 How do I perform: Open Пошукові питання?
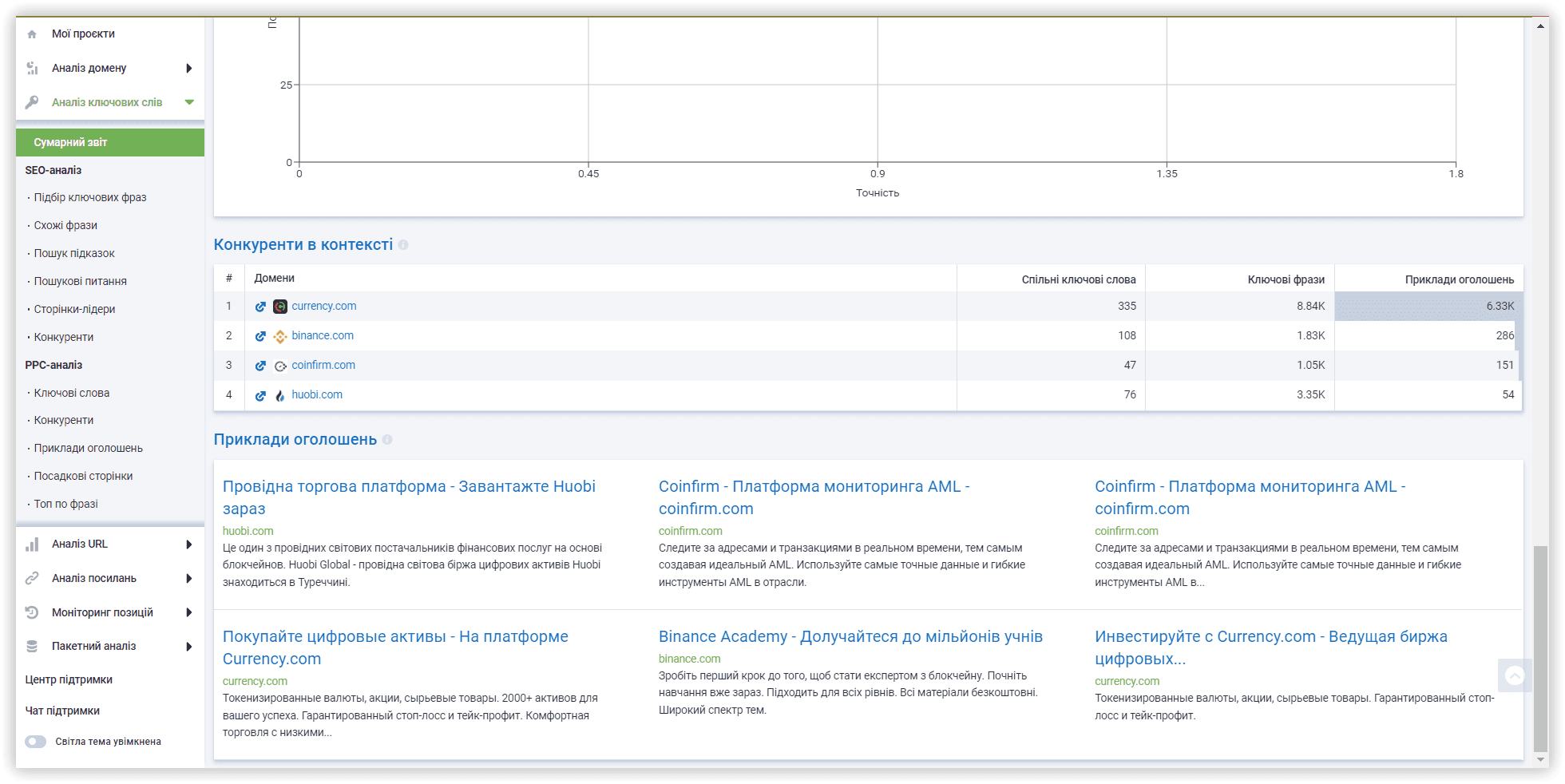[x=81, y=281]
